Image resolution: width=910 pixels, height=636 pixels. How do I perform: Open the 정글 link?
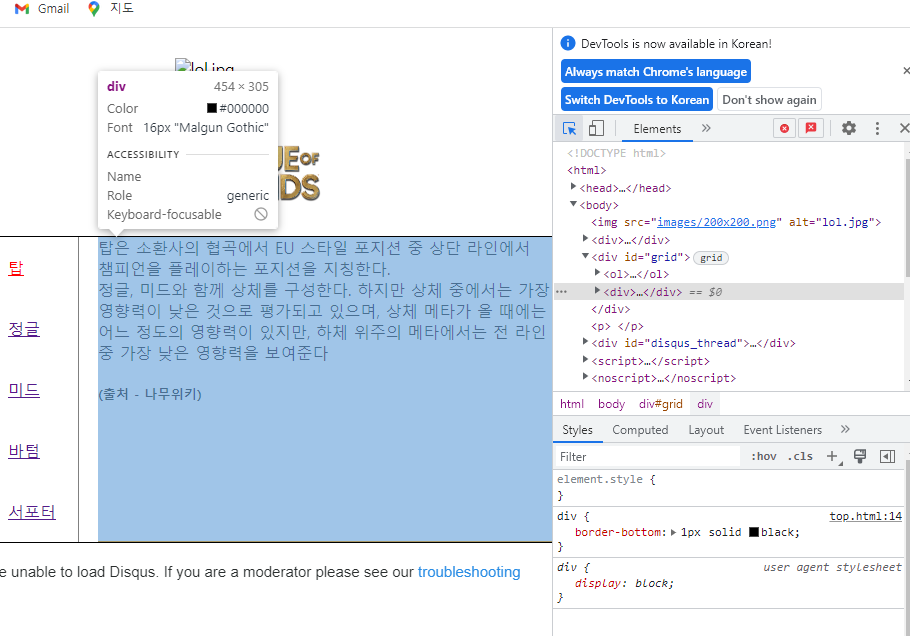coord(24,329)
